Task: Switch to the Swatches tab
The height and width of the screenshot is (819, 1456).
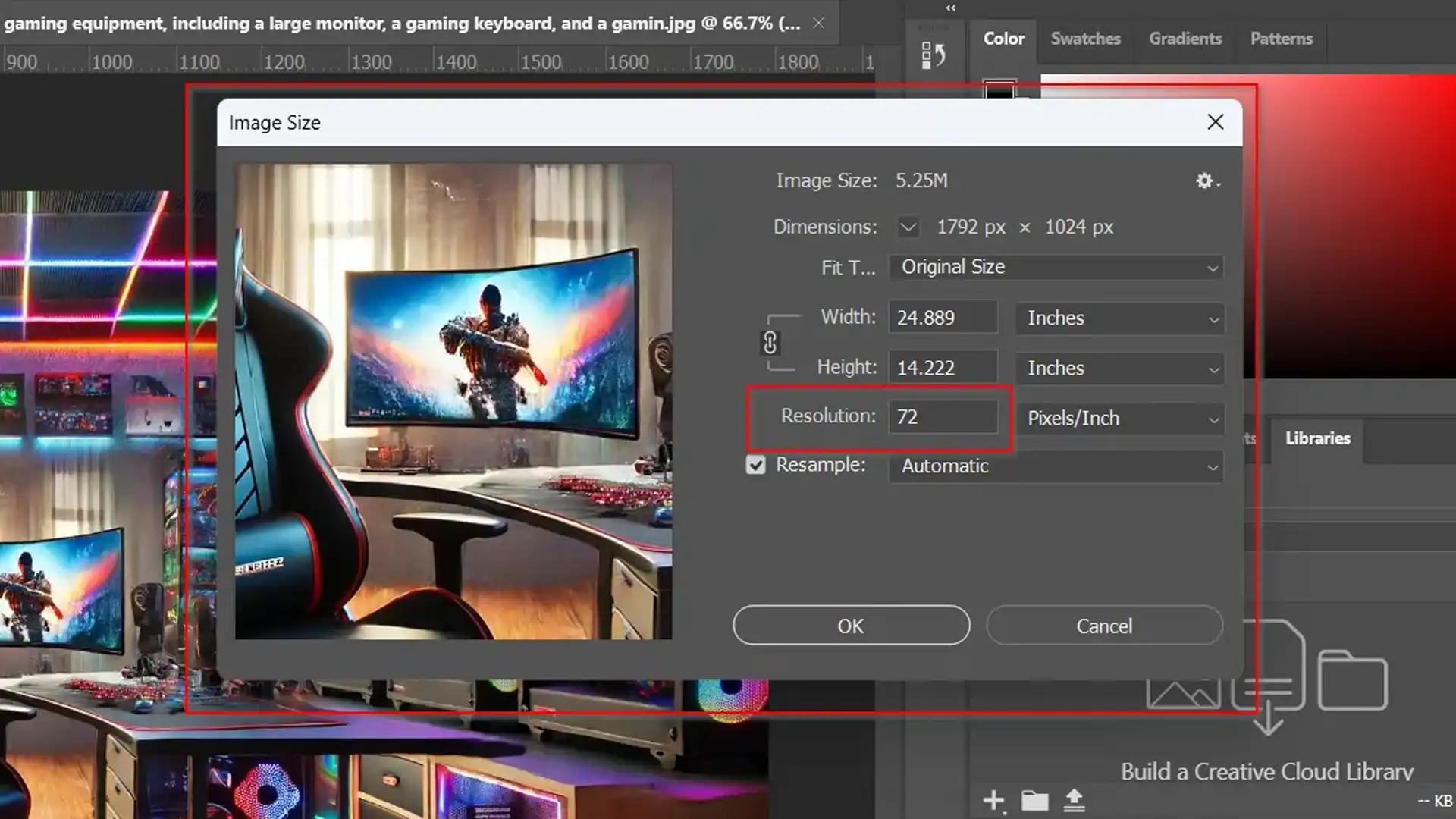Action: 1085,39
